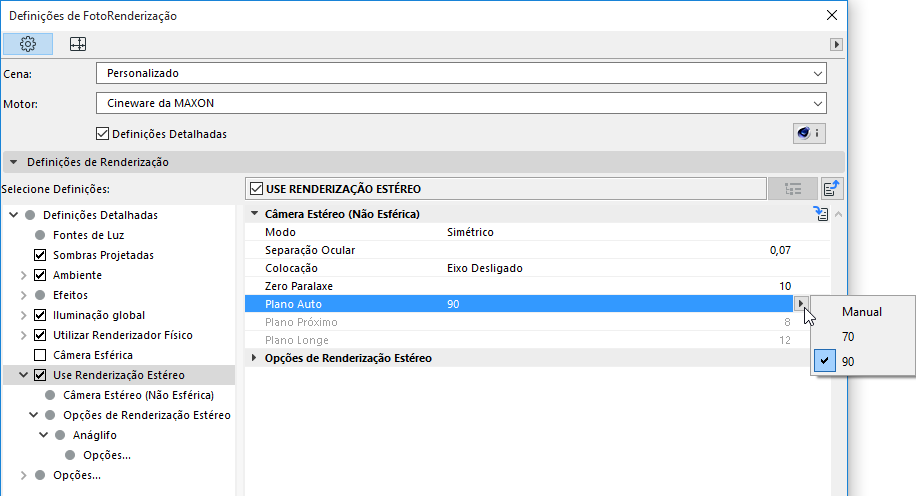Viewport: 916px width, 496px height.
Task: Collapse Definições de Renderização section
Action: point(13,162)
